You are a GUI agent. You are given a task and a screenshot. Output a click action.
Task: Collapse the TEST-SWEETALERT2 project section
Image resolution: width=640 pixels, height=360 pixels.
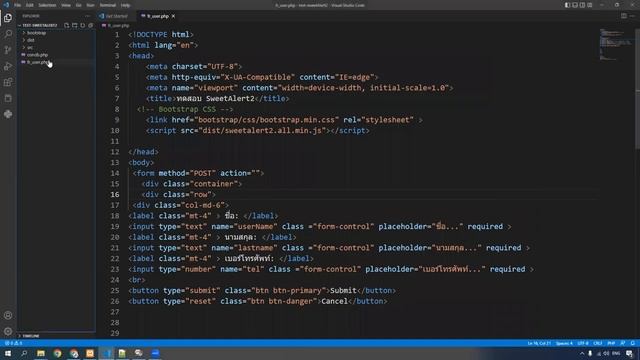point(40,25)
